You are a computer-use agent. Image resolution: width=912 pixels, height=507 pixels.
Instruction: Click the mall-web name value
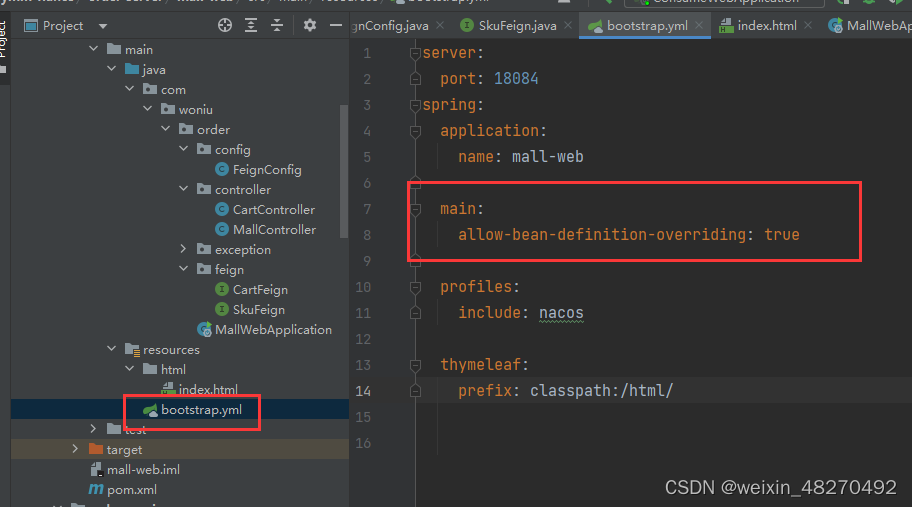point(547,156)
